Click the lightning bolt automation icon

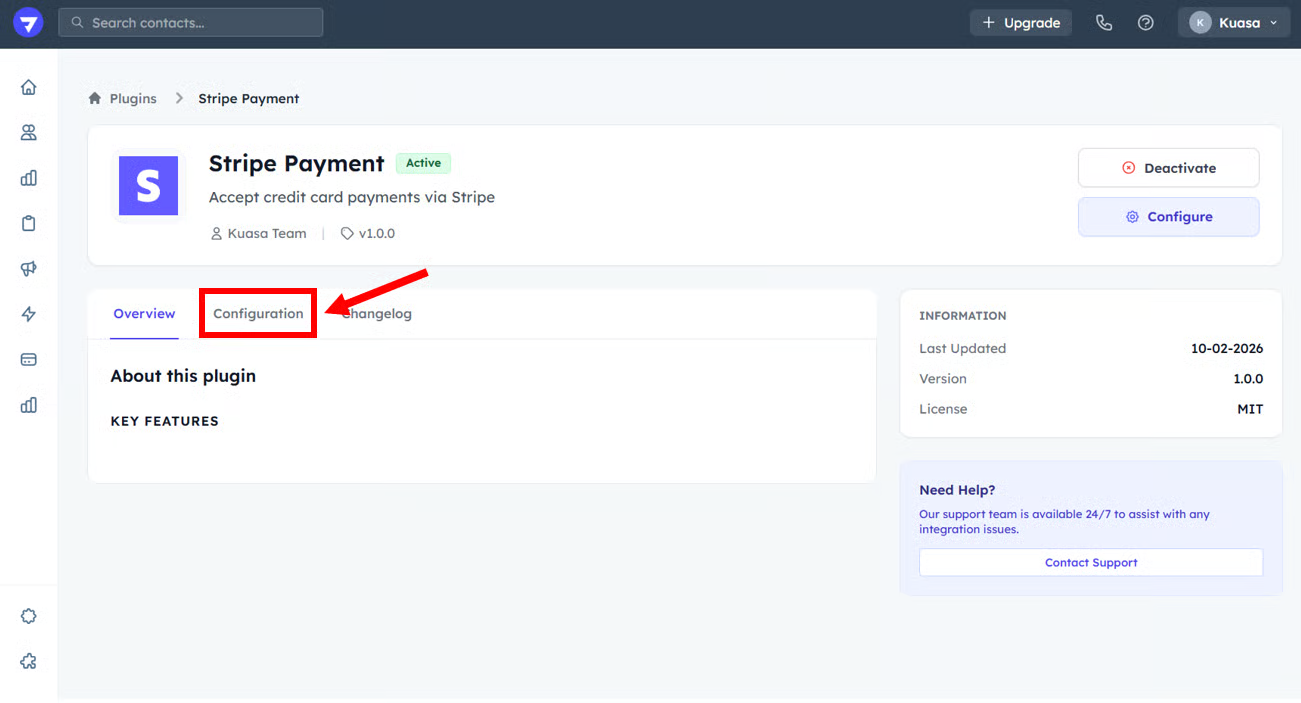click(29, 314)
